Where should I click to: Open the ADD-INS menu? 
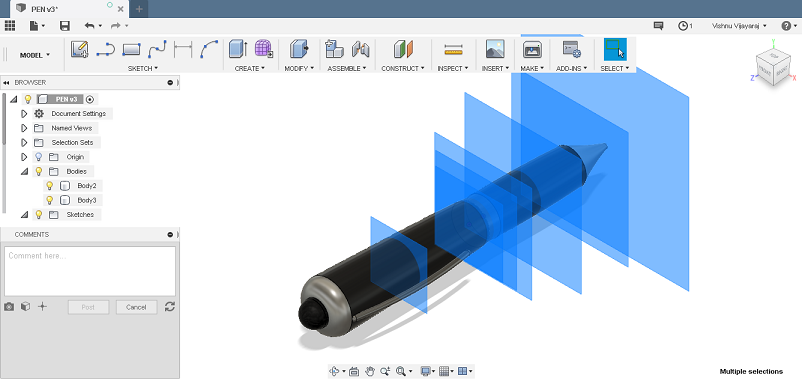click(x=571, y=68)
